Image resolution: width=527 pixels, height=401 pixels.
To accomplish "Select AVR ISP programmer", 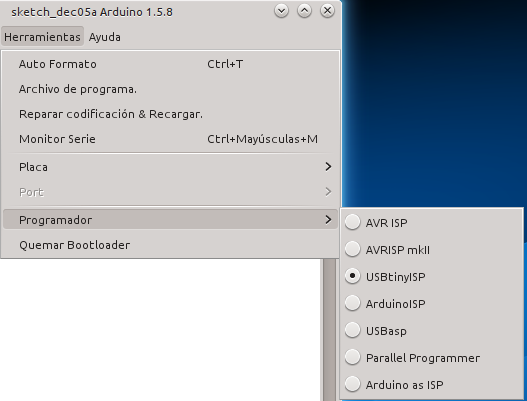I will pos(432,223).
